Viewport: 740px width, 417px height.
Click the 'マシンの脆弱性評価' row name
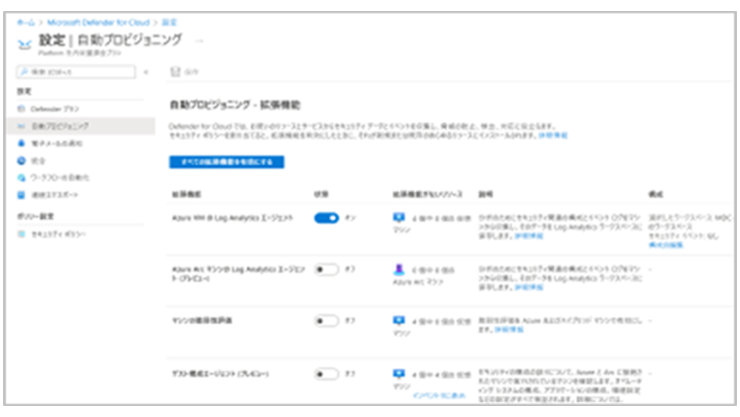pyautogui.click(x=202, y=321)
